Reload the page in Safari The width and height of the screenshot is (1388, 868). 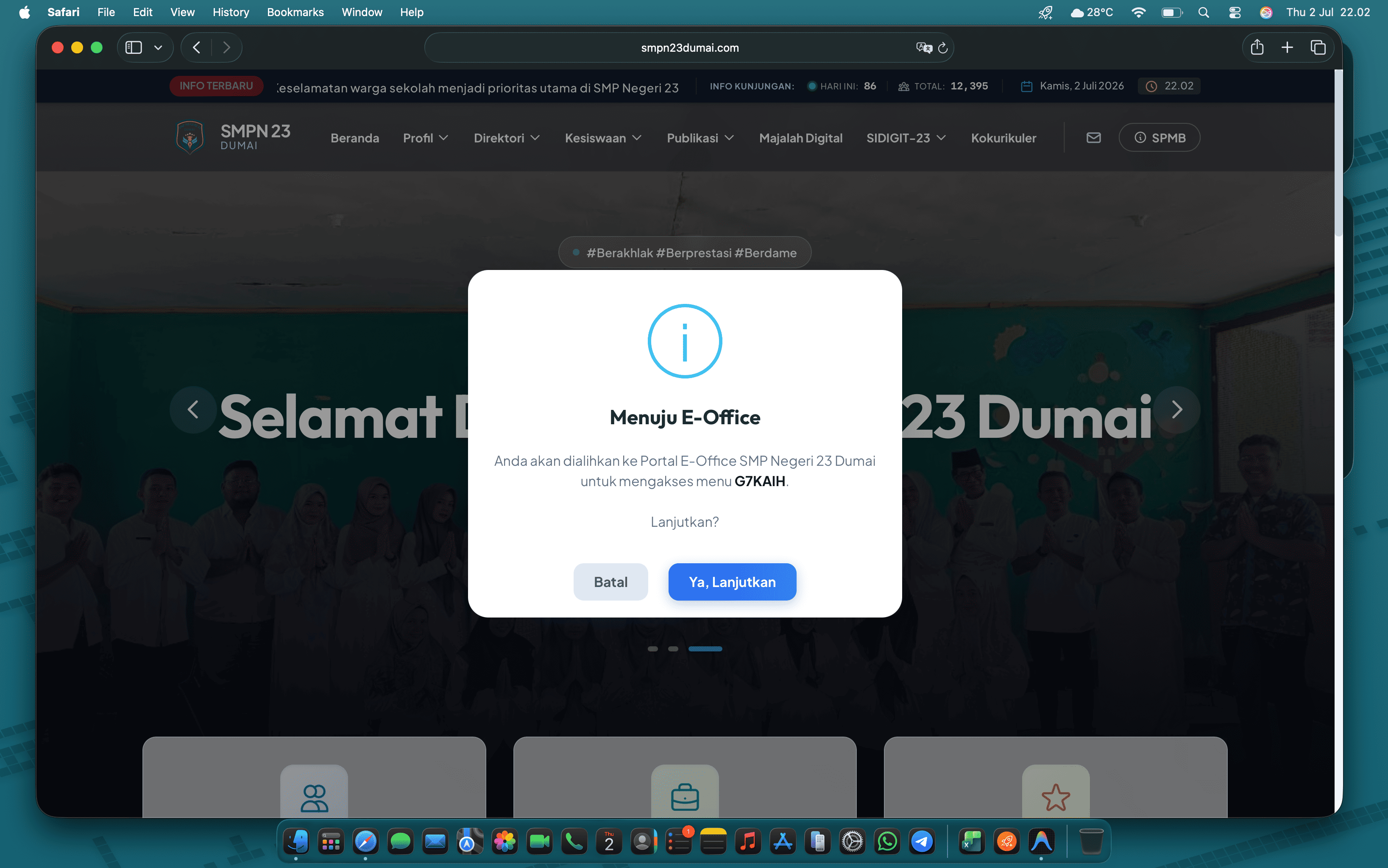pos(942,47)
